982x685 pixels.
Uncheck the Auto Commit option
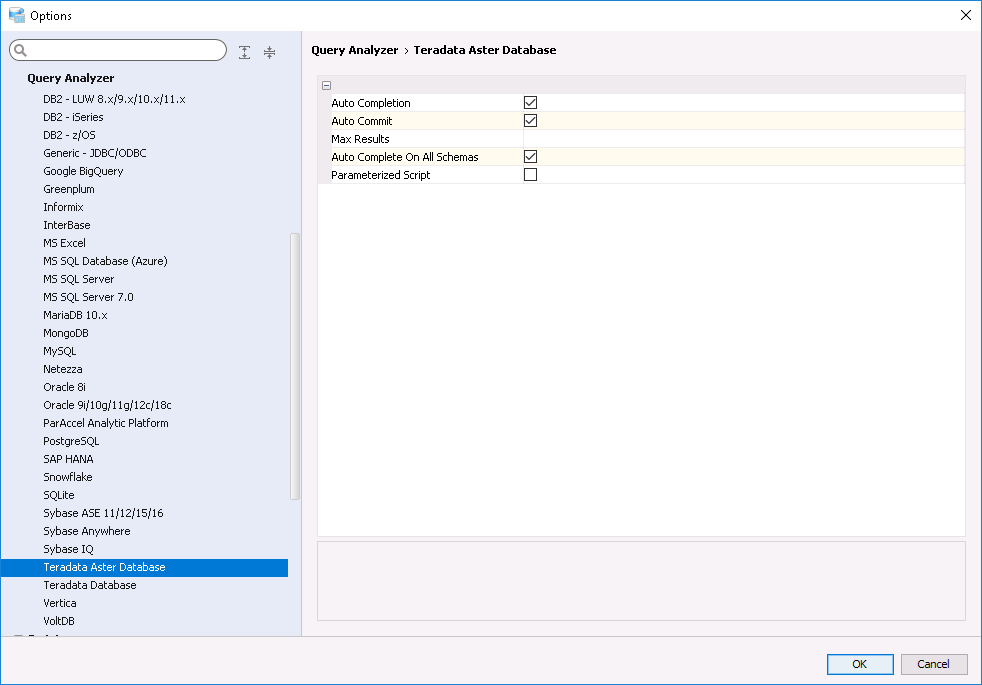(x=531, y=121)
